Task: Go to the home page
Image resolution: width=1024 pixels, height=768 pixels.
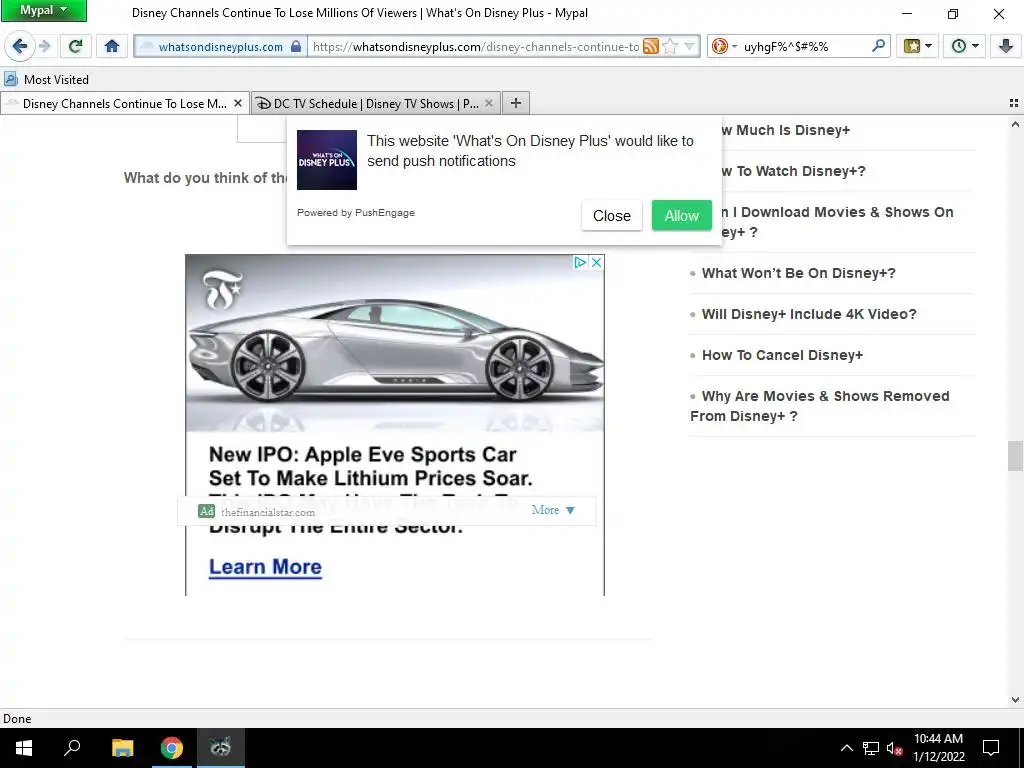Action: point(112,46)
